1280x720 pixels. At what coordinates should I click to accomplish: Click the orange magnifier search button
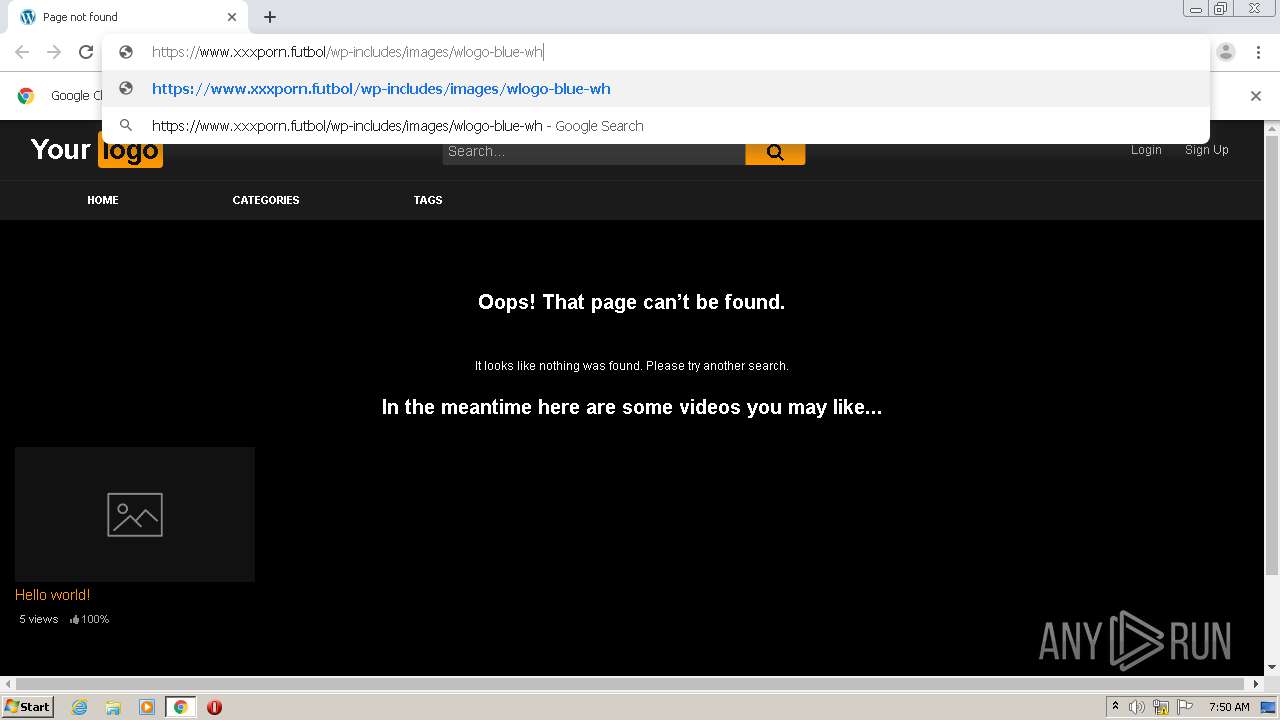pos(775,152)
